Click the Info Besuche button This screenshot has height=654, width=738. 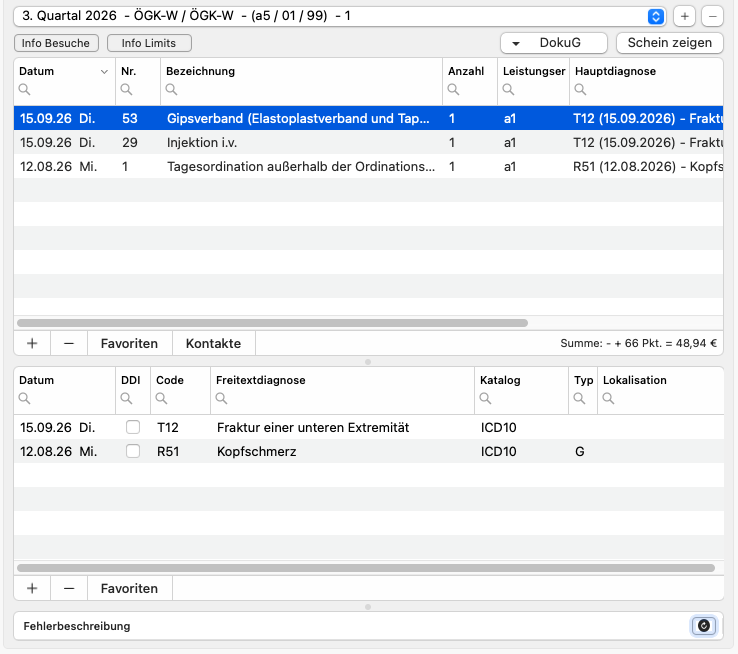[56, 43]
